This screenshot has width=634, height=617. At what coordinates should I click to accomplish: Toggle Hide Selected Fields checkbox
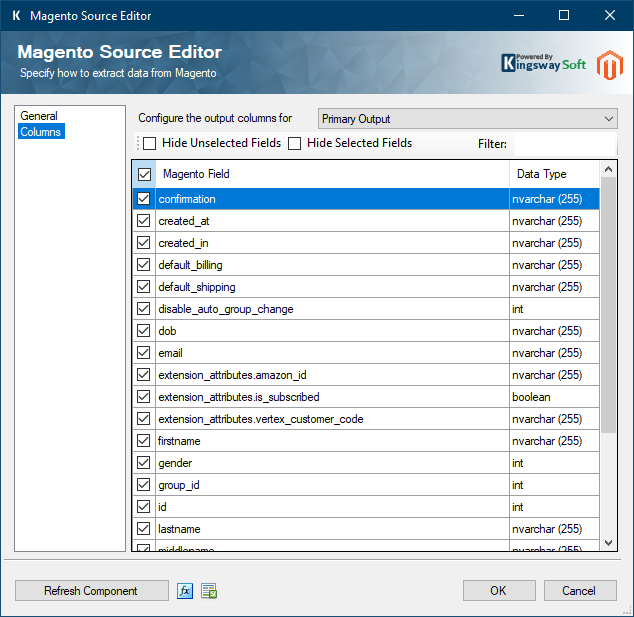coord(294,143)
